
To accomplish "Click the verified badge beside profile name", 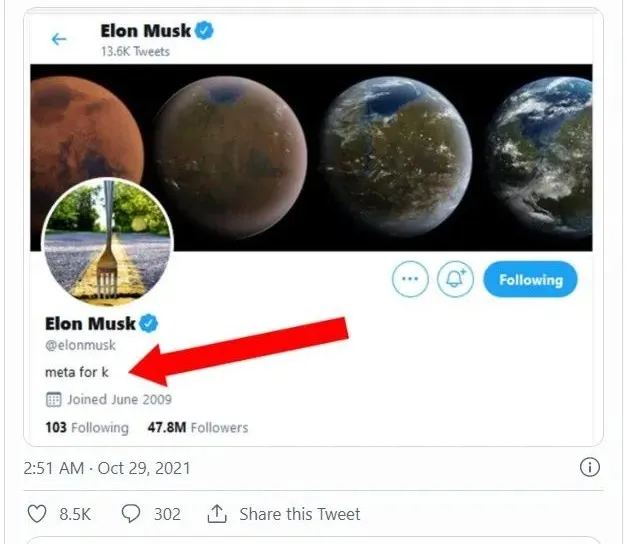I will click(x=150, y=323).
